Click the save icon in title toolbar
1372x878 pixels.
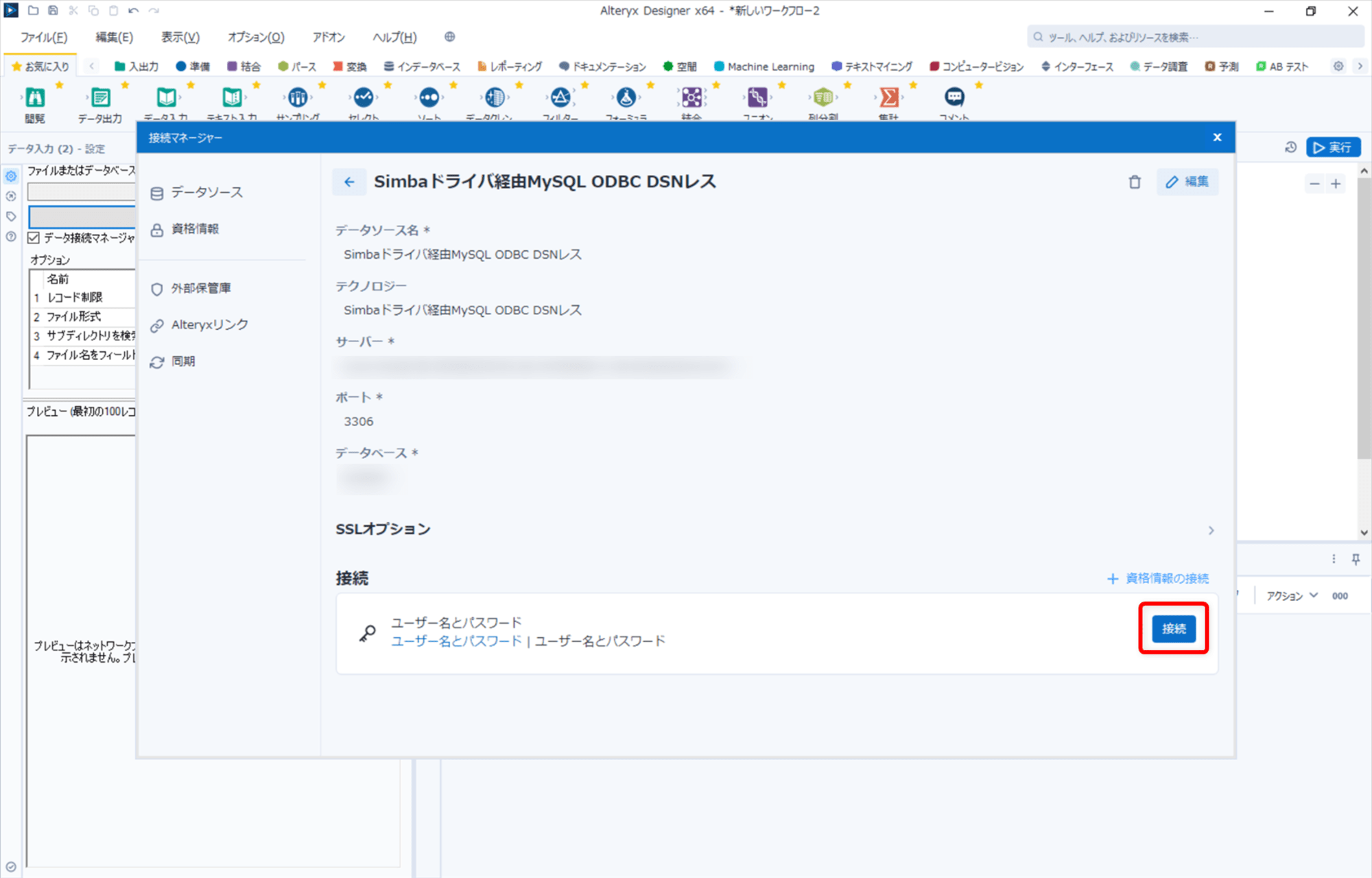(x=53, y=11)
